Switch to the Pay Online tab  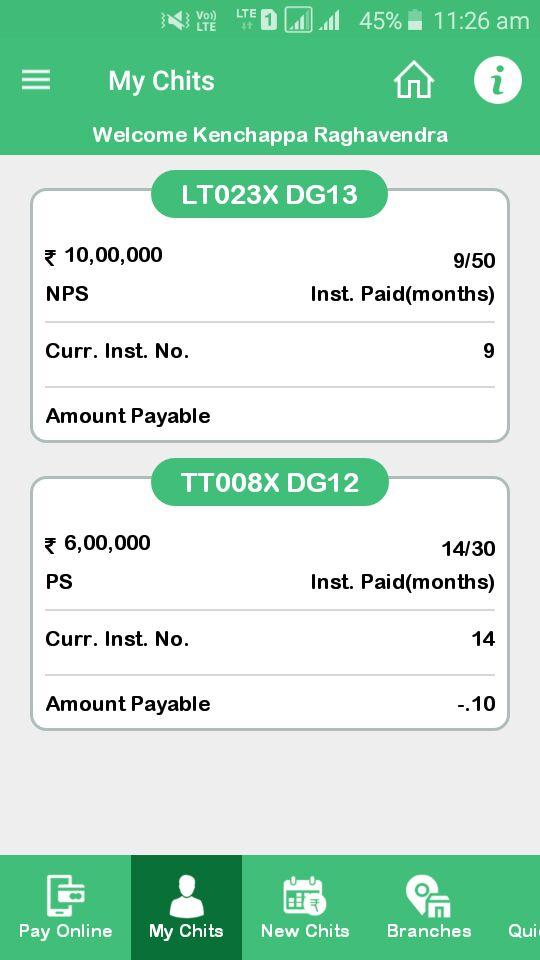point(66,907)
